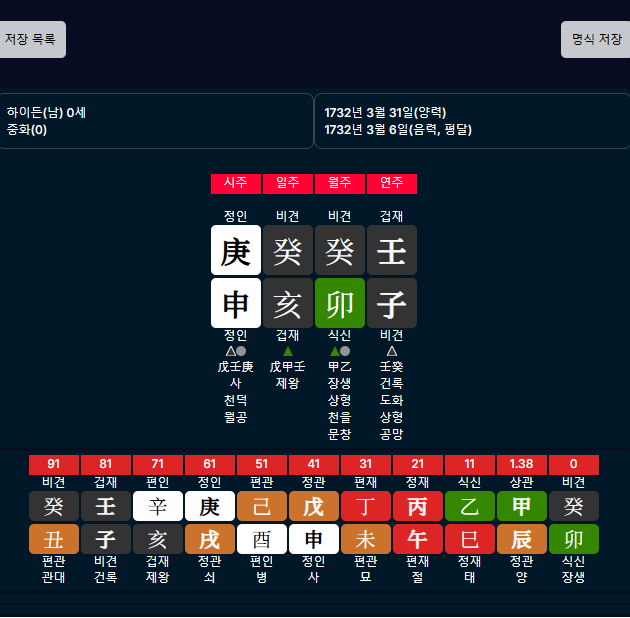The image size is (630, 618).
Task: Select the age 21 luck cycle header
Action: click(418, 465)
